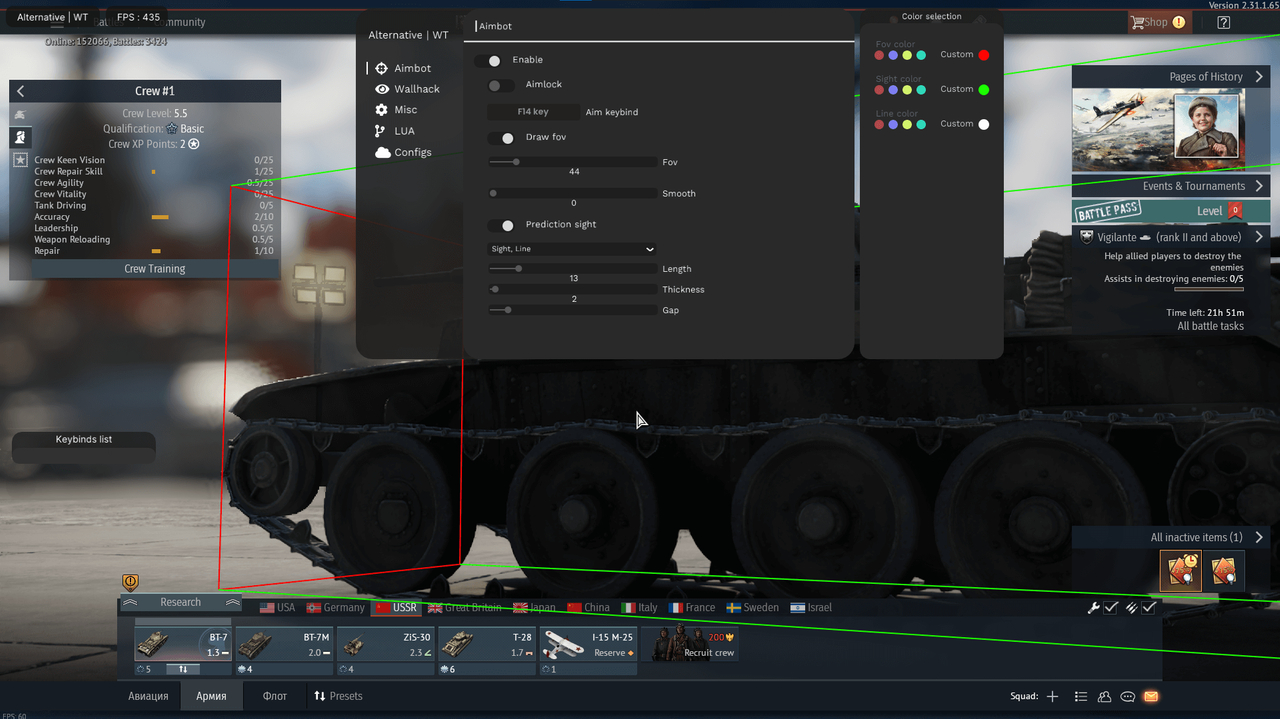The width and height of the screenshot is (1280, 719).
Task: Open the orange mail envelope icon
Action: click(x=1151, y=697)
